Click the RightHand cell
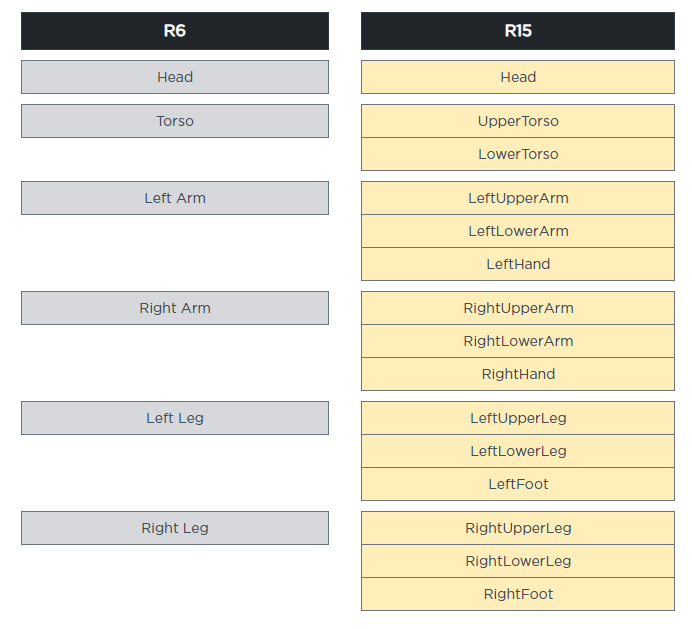Image resolution: width=692 pixels, height=629 pixels. click(x=518, y=374)
